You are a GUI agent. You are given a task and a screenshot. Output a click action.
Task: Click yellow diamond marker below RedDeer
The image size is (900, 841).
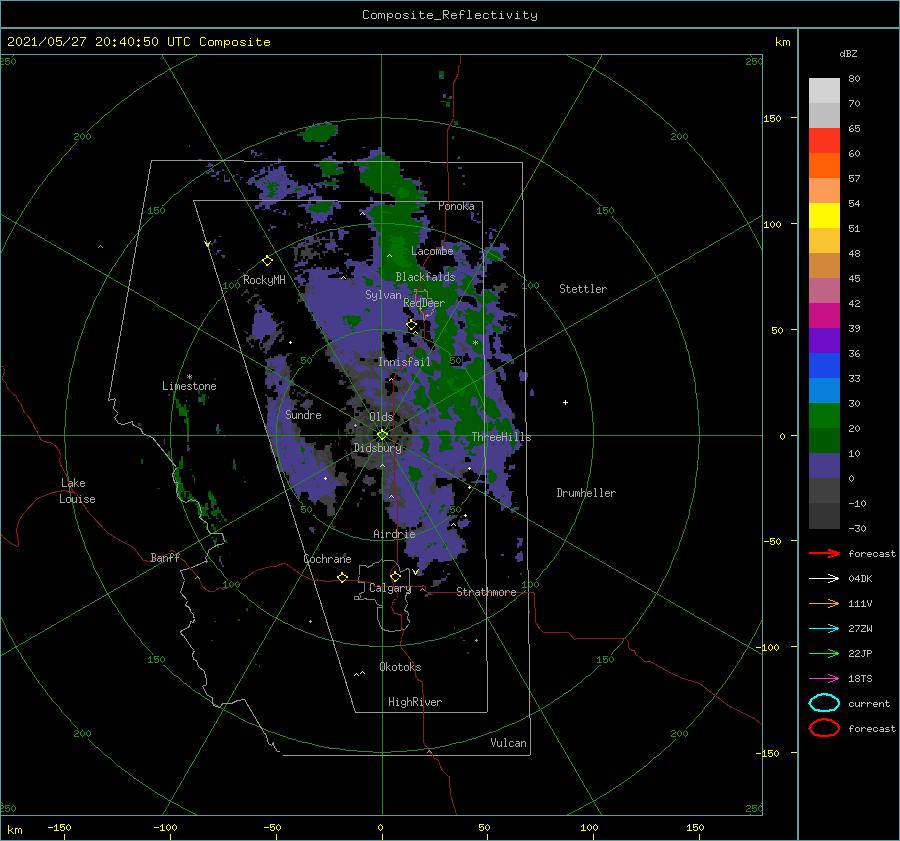click(412, 325)
